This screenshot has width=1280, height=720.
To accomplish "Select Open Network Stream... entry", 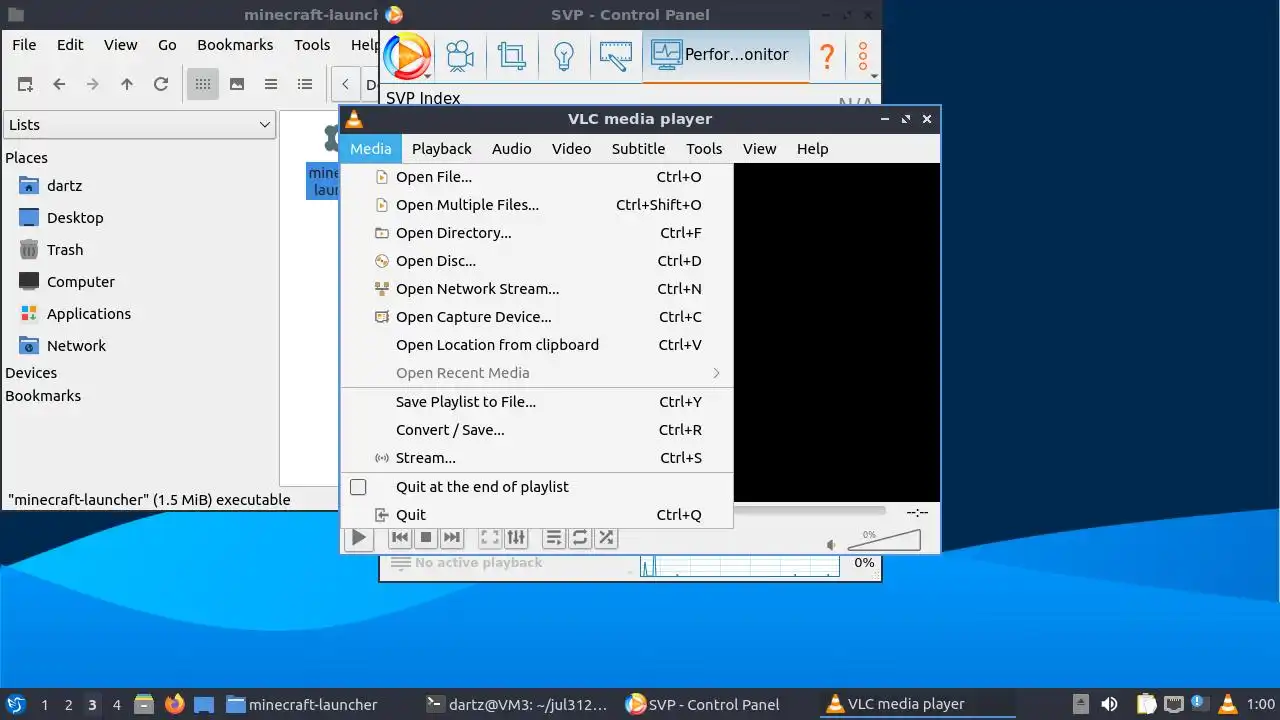I will (537, 289).
